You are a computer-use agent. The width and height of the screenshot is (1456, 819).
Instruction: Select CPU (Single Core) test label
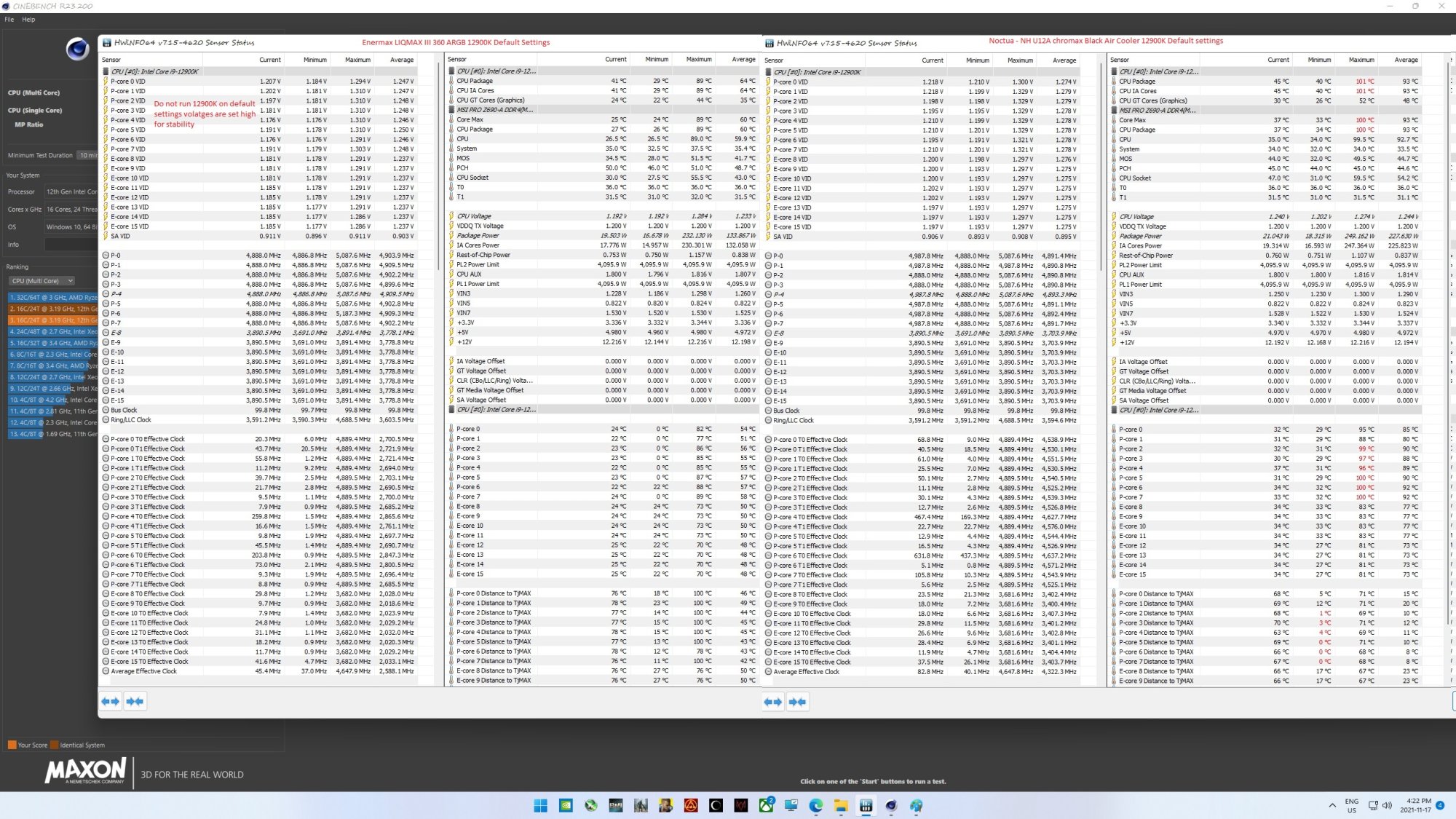pyautogui.click(x=34, y=111)
